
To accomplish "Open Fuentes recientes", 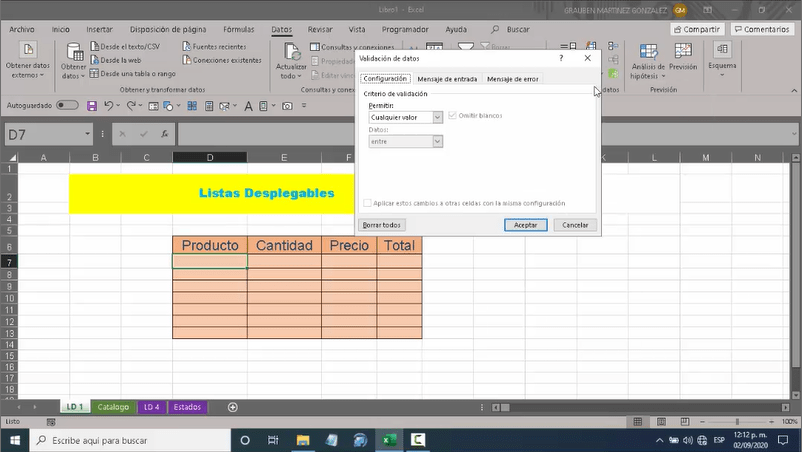I will pos(214,47).
